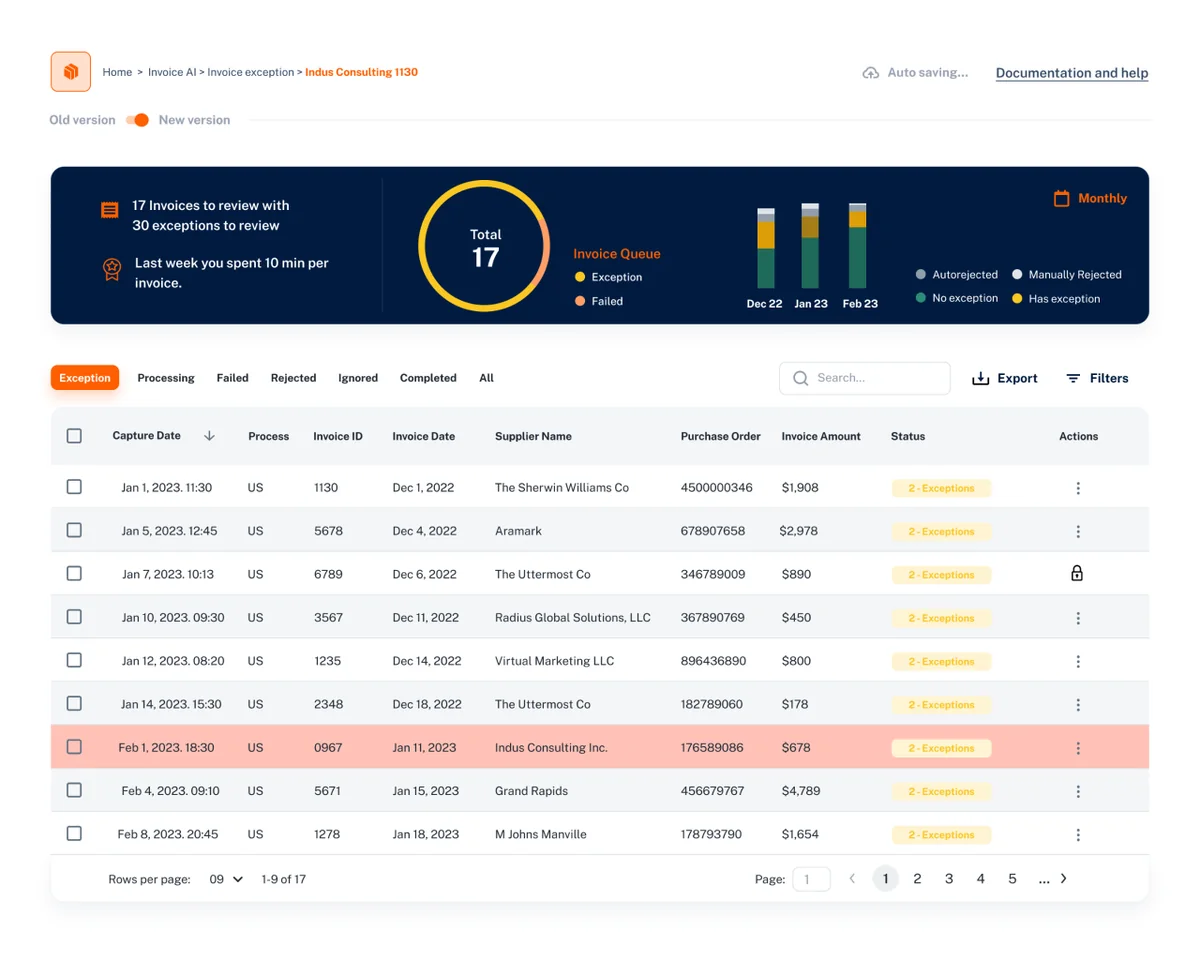Check the invoice 2348 row checkbox
The width and height of the screenshot is (1200, 975).
[74, 703]
